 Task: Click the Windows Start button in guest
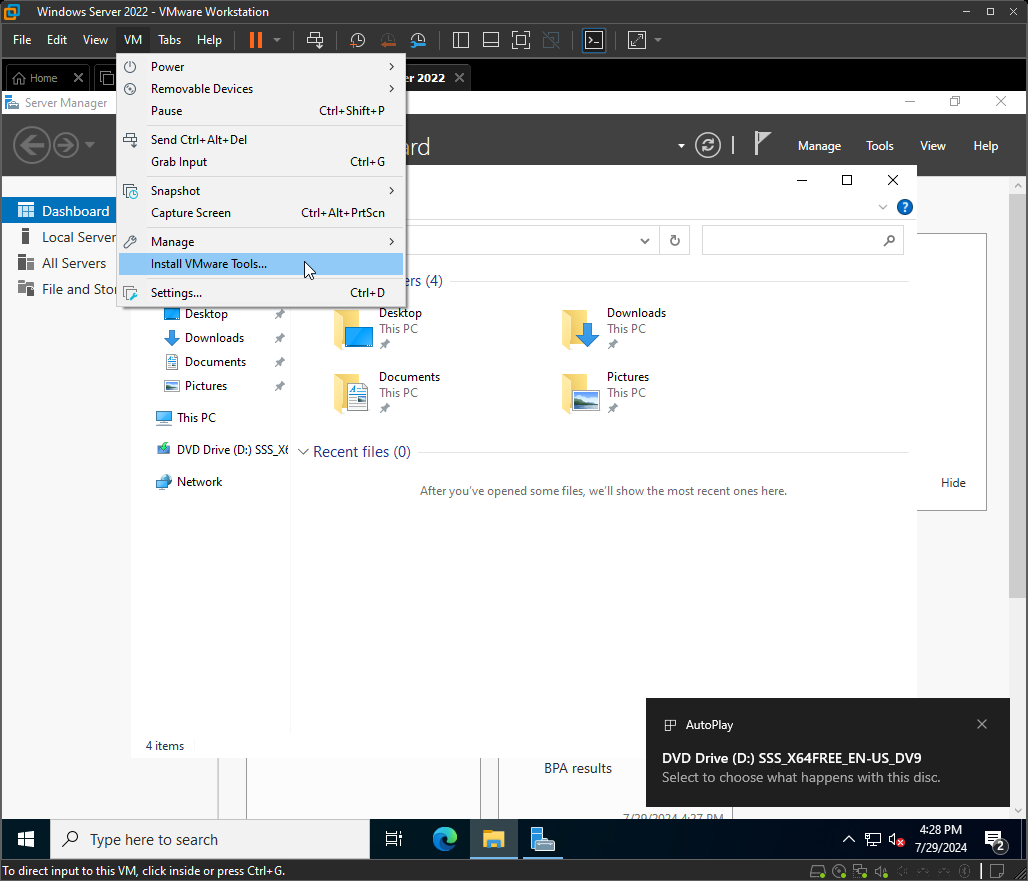(26, 839)
